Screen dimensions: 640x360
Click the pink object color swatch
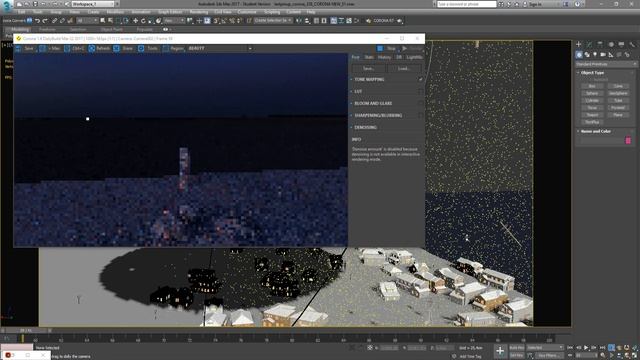[x=628, y=140]
